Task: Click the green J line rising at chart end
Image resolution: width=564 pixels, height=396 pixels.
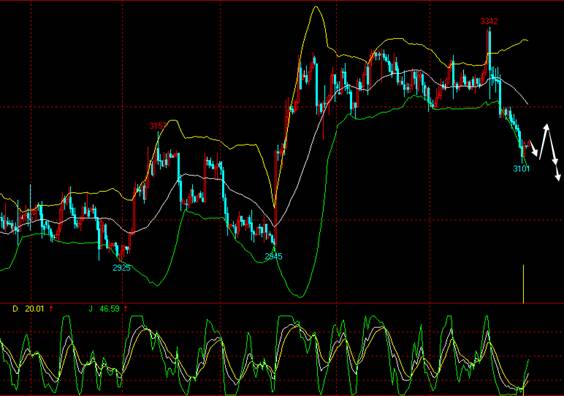Action: click(x=526, y=370)
